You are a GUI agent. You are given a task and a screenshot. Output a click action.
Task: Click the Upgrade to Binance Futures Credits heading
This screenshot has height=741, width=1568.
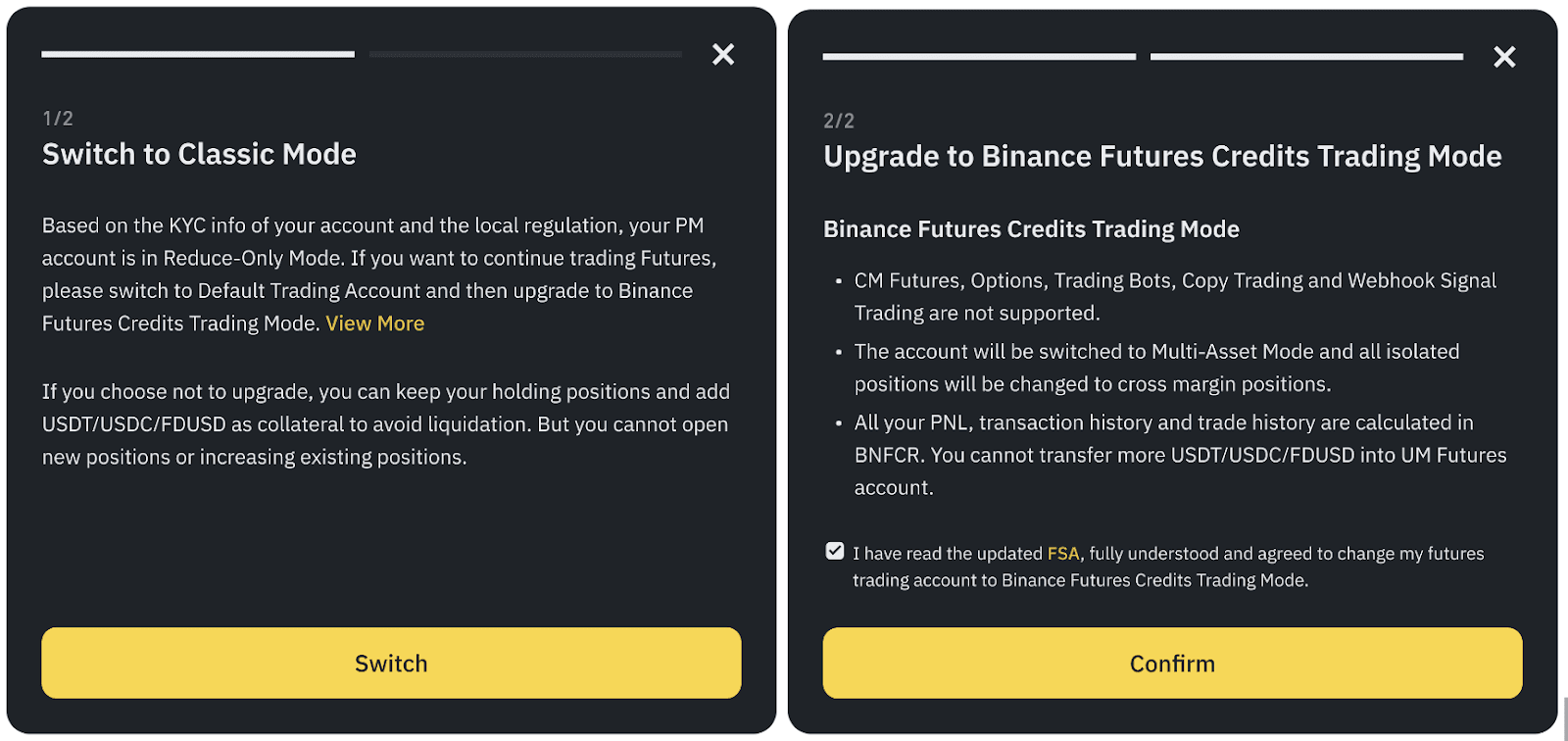click(1162, 157)
